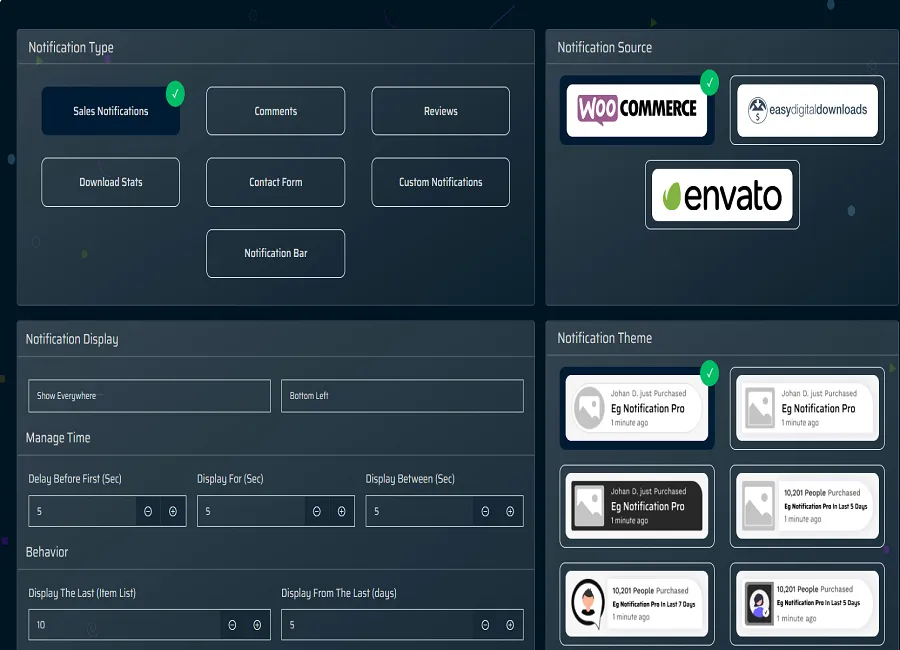The height and width of the screenshot is (650, 900).
Task: Focus Display From The Last days input
Action: click(378, 625)
